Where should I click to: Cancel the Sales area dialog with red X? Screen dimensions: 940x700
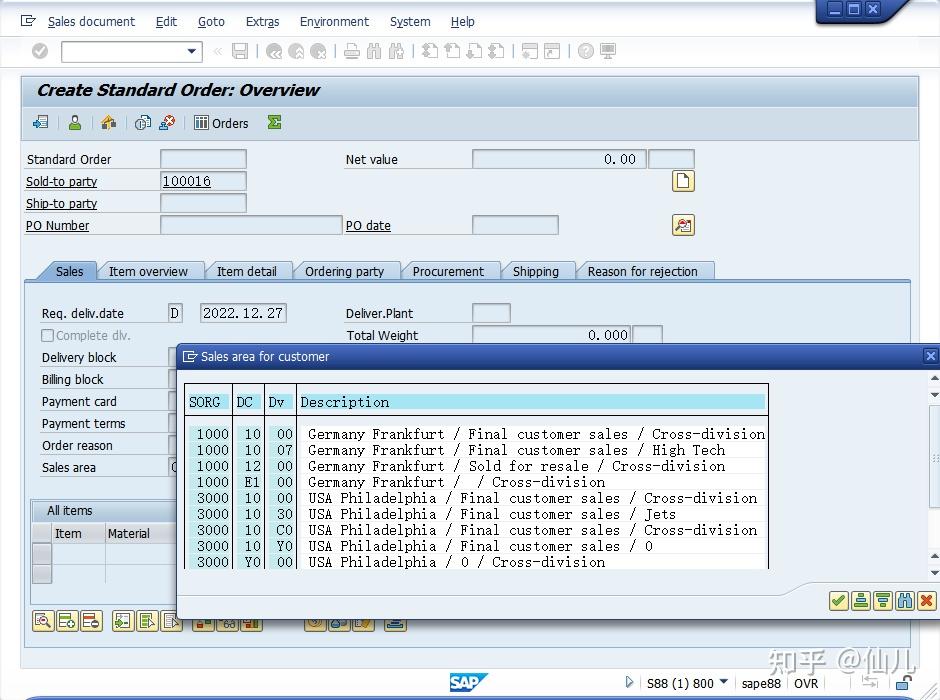pyautogui.click(x=928, y=601)
